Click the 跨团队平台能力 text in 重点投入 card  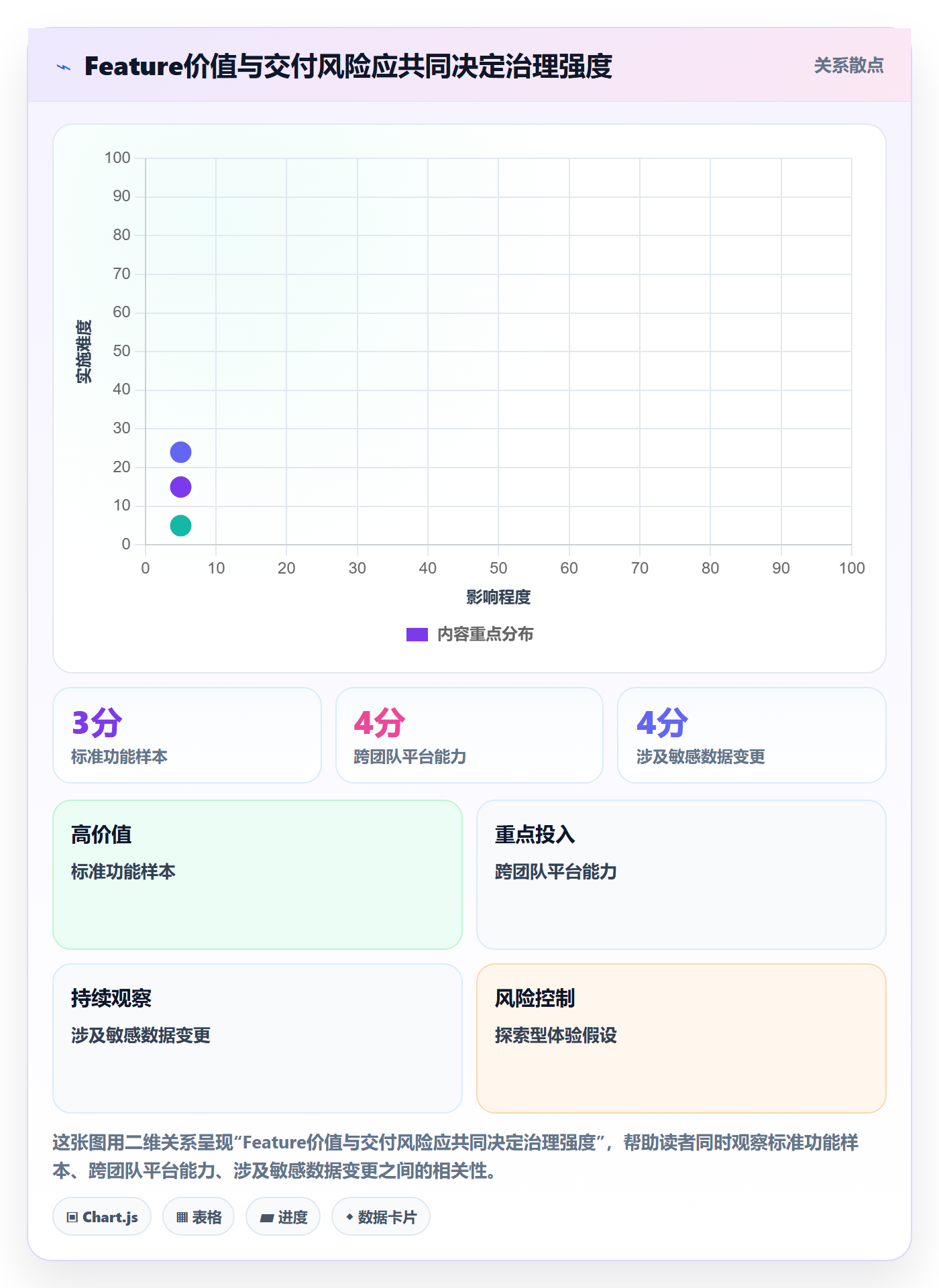pos(556,872)
